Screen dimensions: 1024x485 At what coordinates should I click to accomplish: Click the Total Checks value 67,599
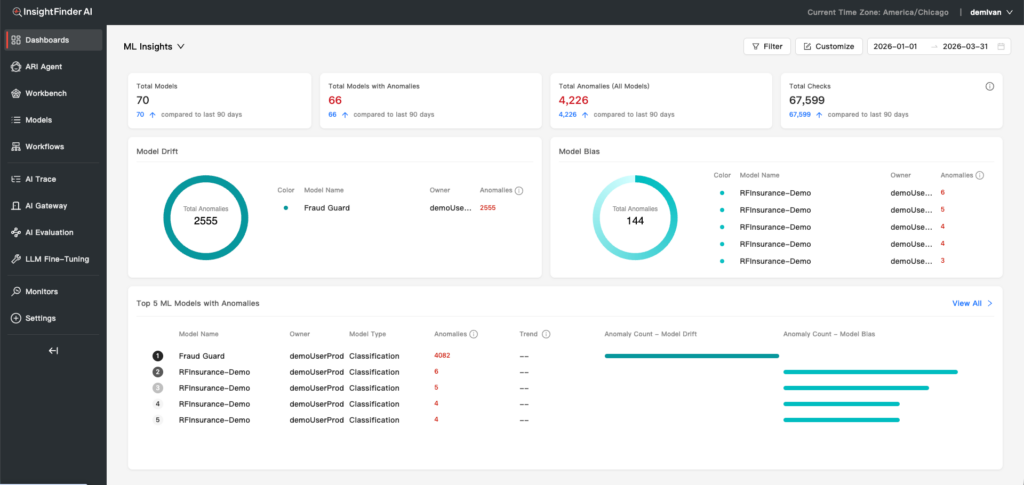[x=807, y=101]
